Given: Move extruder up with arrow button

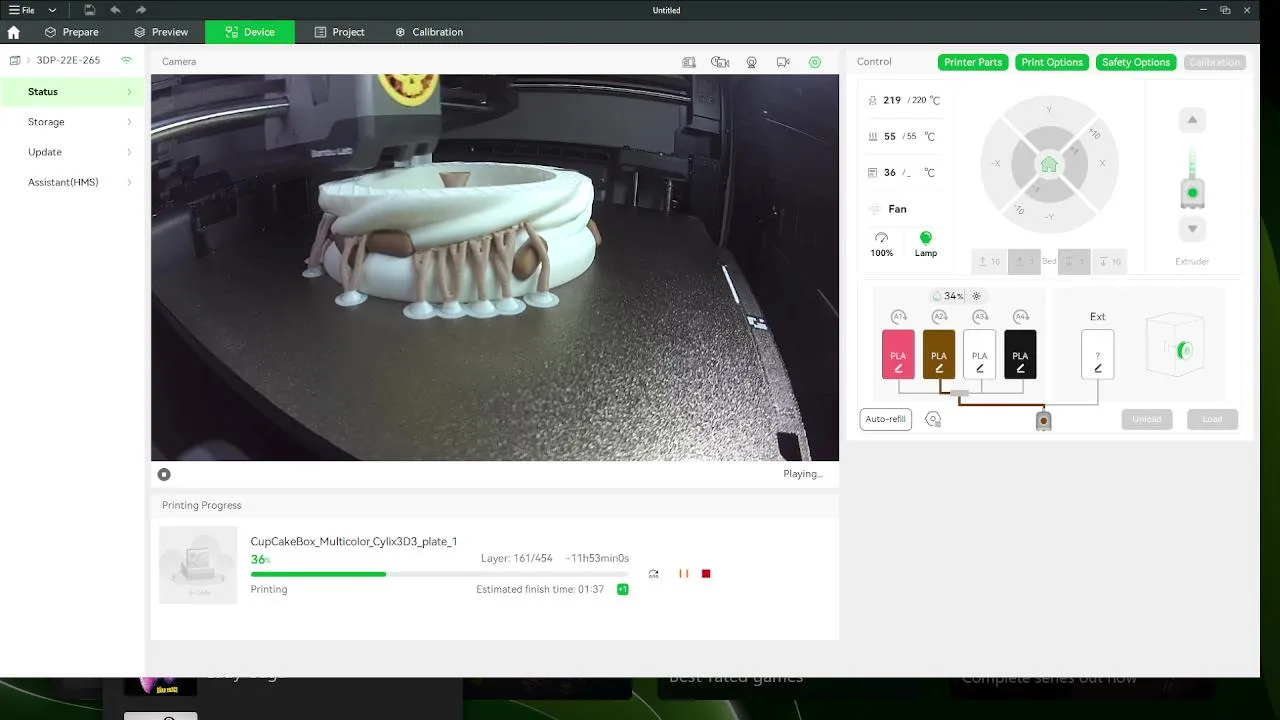Looking at the screenshot, I should tap(1192, 120).
